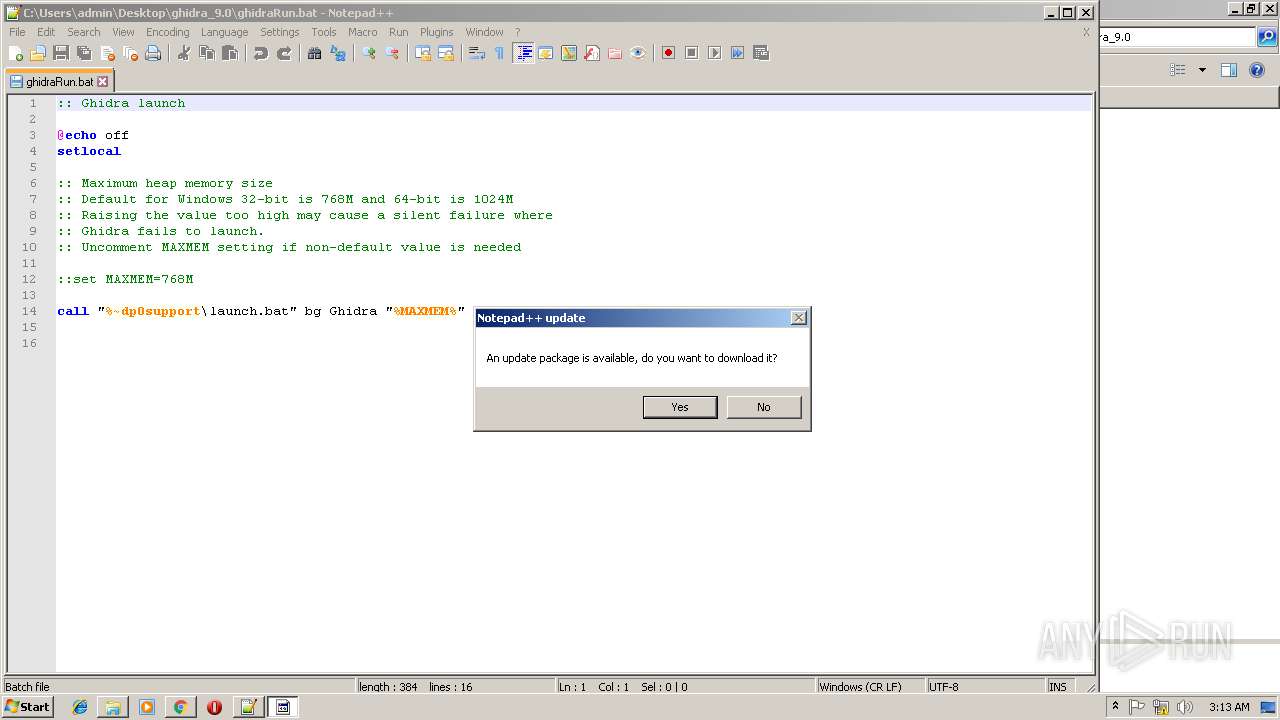Viewport: 1280px width, 720px height.
Task: Toggle word wrap in the toolbar
Action: 477,53
